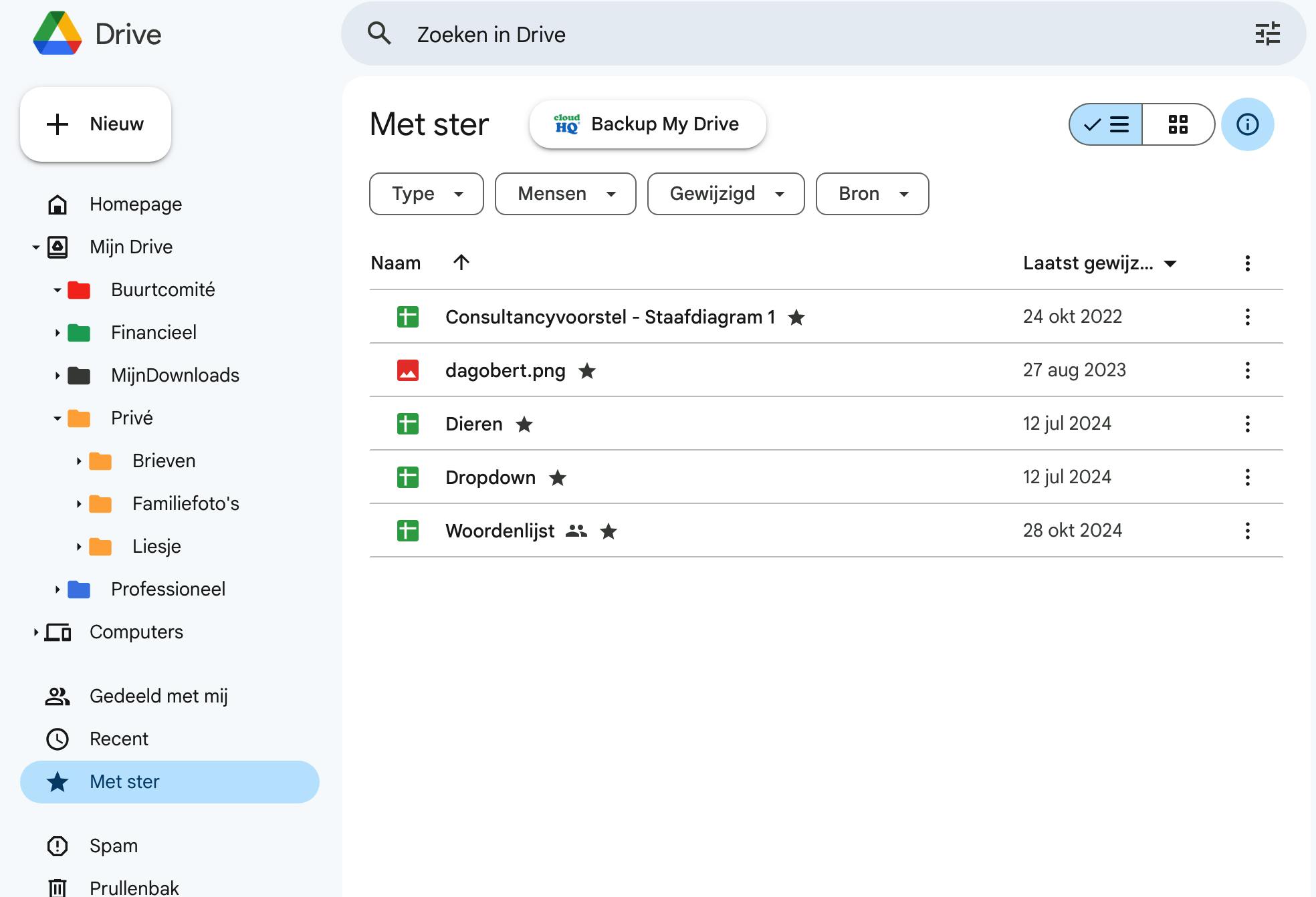Click the sort direction arrow beside Naam
This screenshot has width=1316, height=897.
[461, 263]
